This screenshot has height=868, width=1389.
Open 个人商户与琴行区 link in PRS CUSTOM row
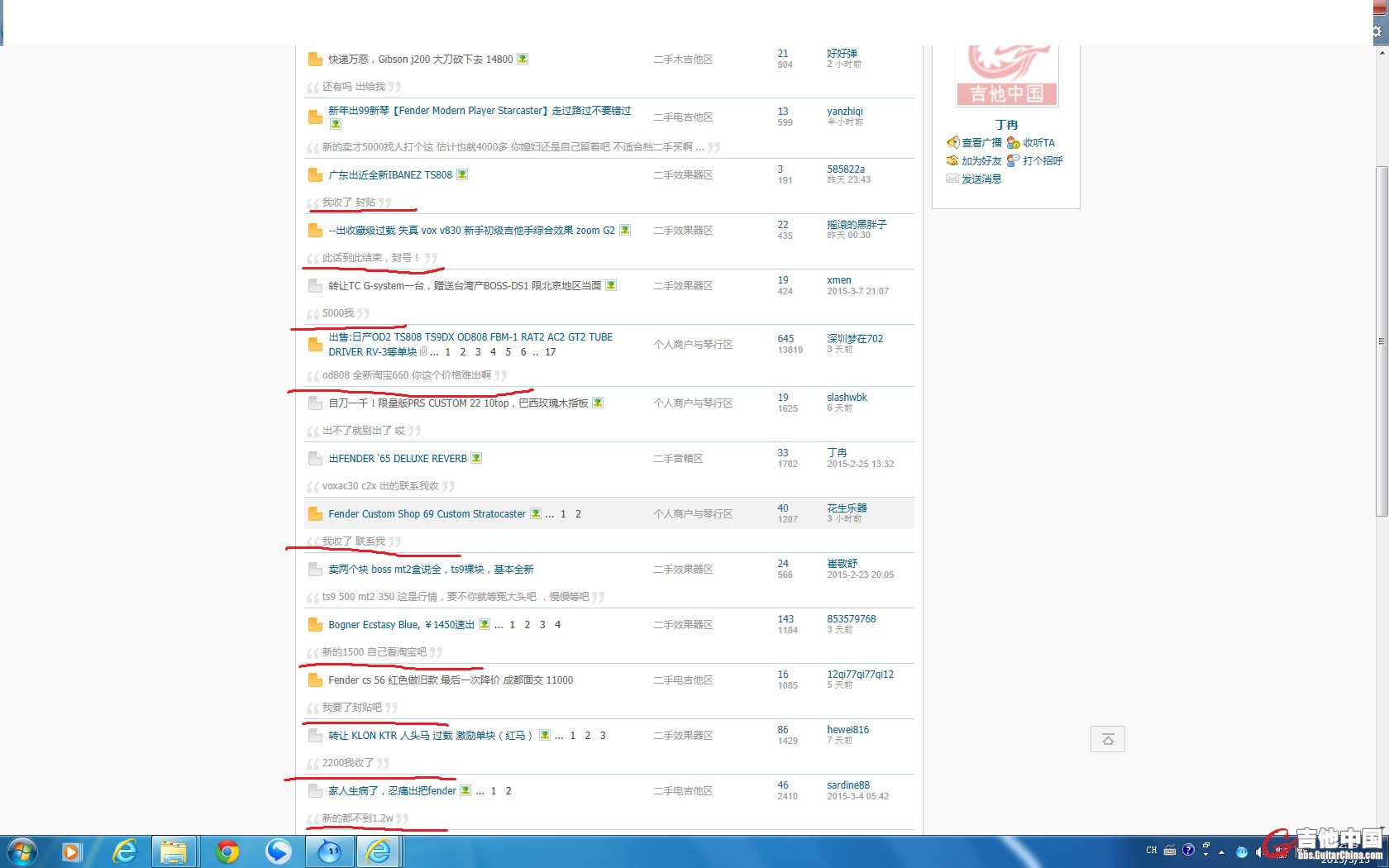click(693, 403)
